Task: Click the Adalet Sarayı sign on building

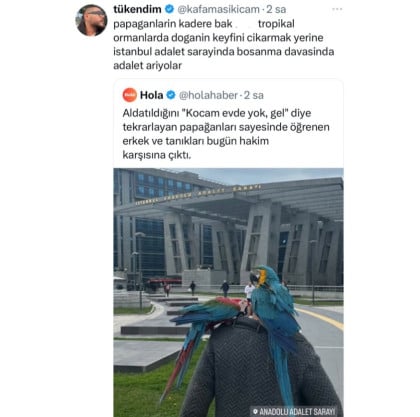Action: tap(198, 194)
